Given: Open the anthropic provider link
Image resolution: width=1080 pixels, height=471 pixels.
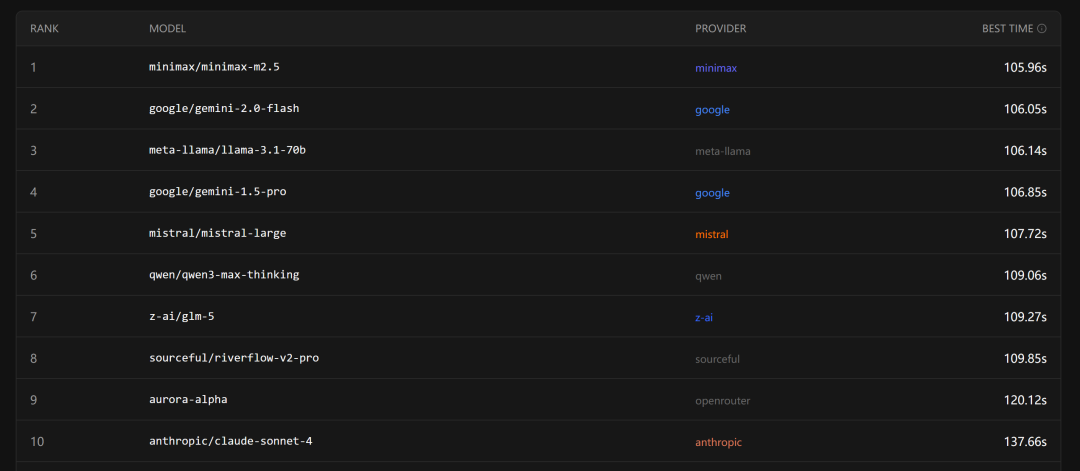Looking at the screenshot, I should pos(718,442).
